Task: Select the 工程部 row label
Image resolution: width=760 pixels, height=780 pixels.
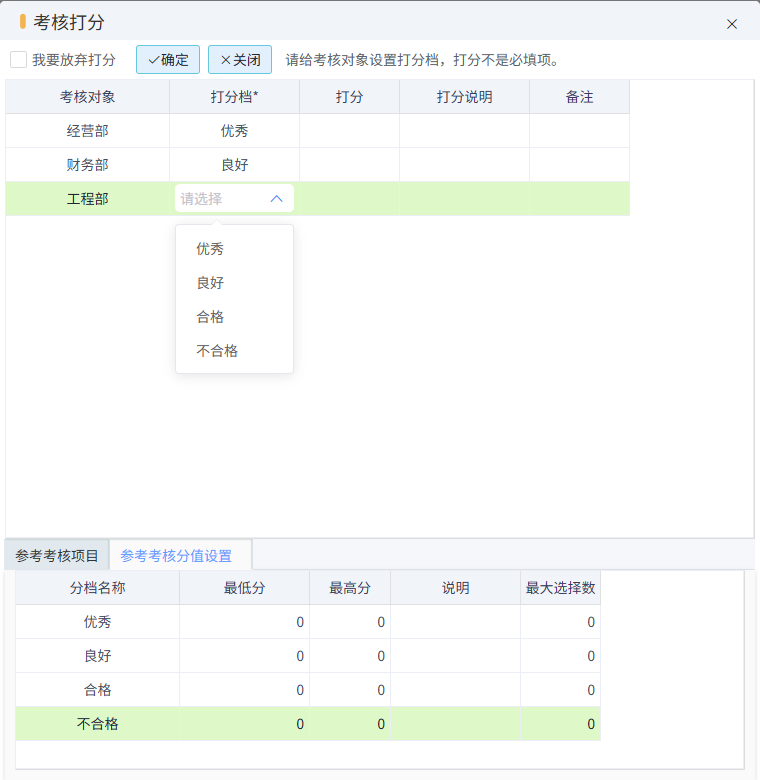Action: coord(88,199)
